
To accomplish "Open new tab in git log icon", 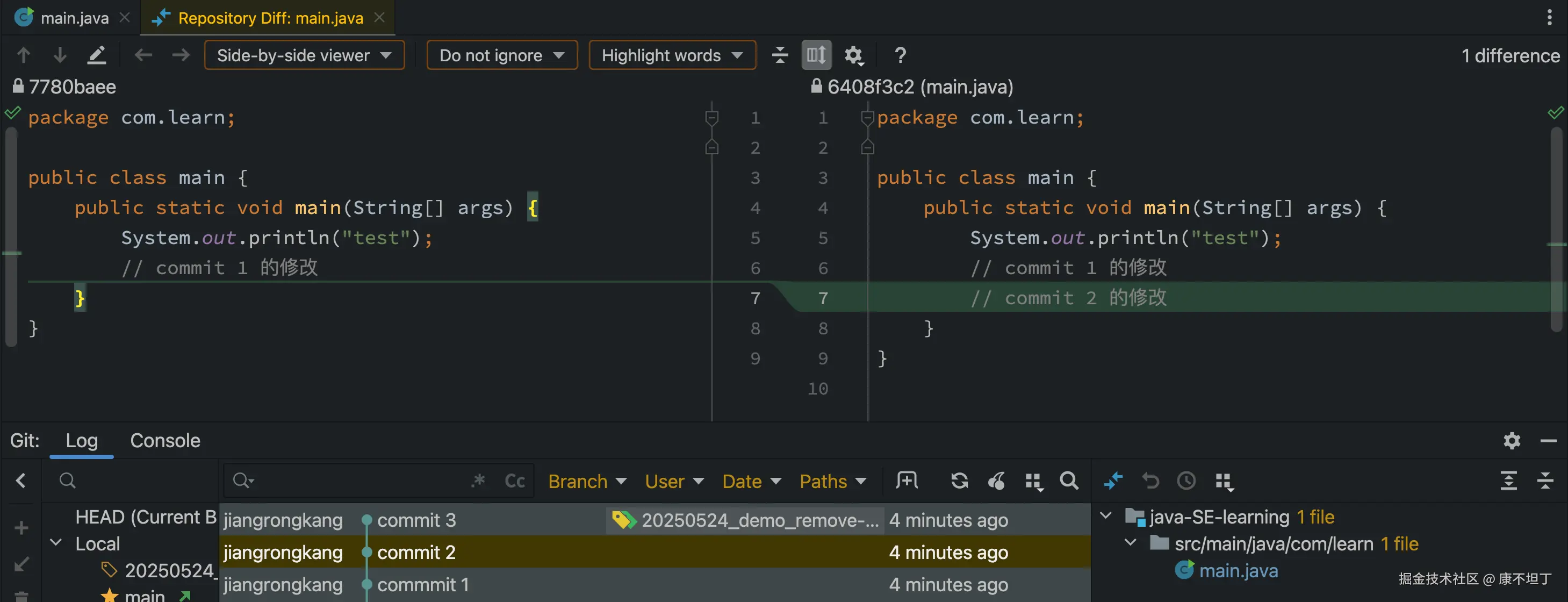I will [907, 481].
